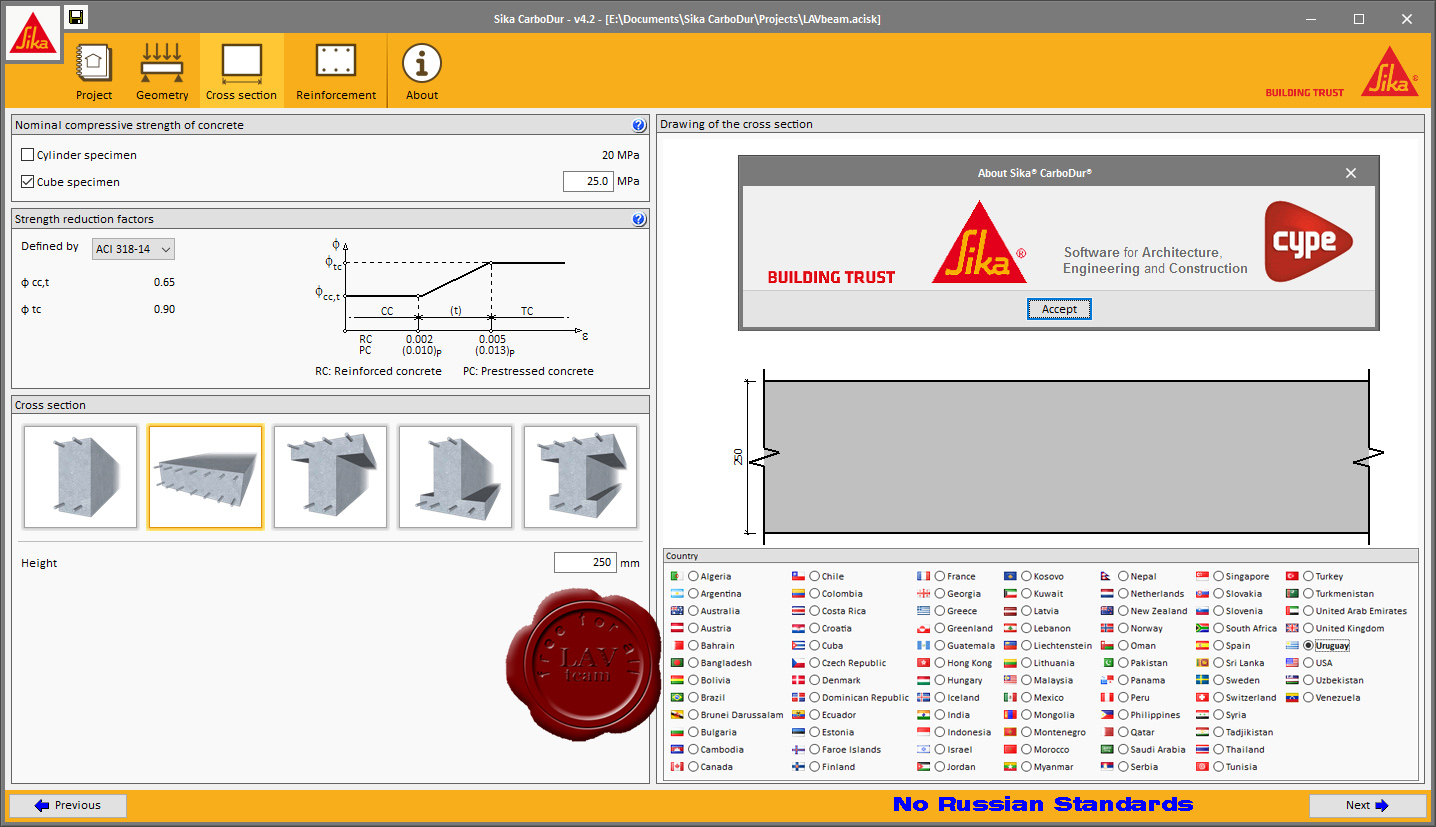Click the Saudi Arabia flag icon

click(1107, 749)
